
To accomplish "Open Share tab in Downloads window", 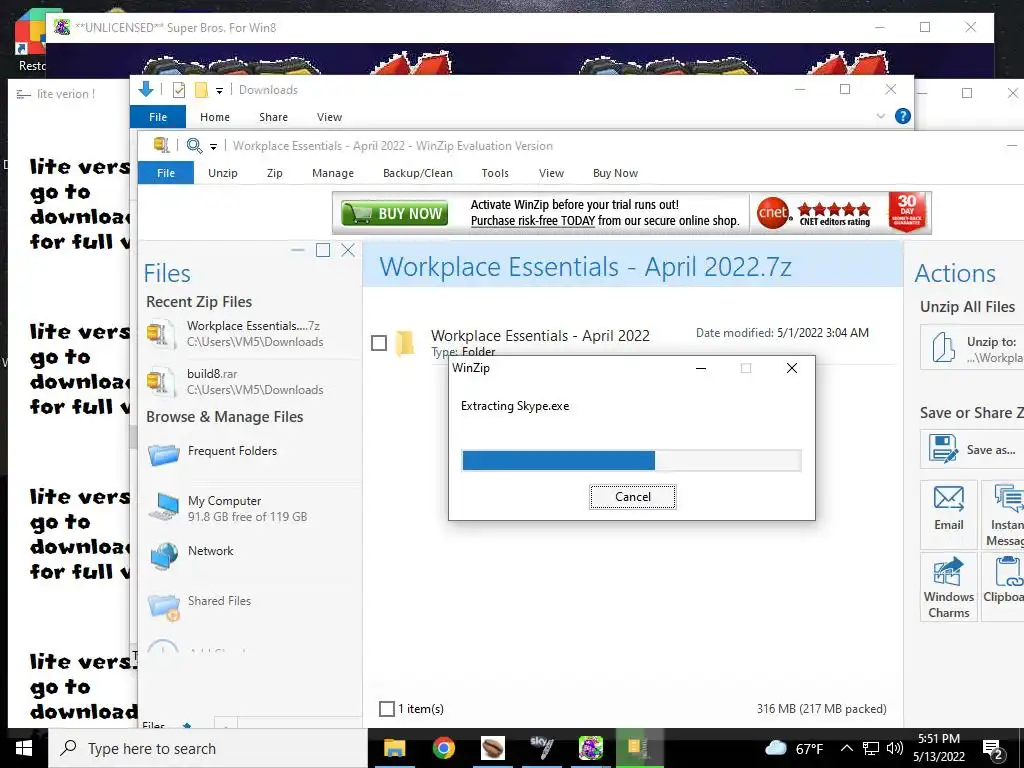I will pyautogui.click(x=273, y=117).
